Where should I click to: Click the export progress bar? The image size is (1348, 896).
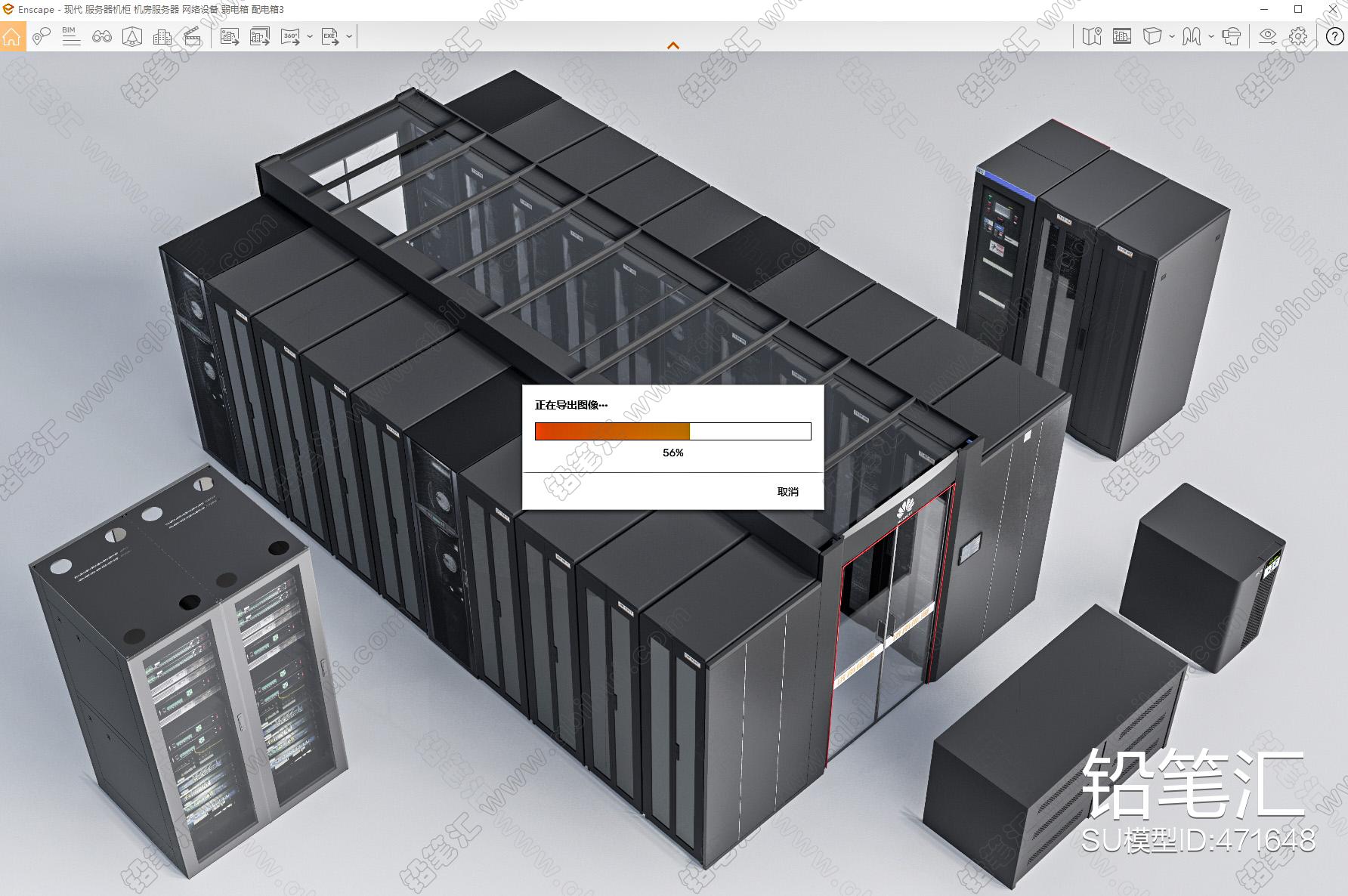(673, 431)
